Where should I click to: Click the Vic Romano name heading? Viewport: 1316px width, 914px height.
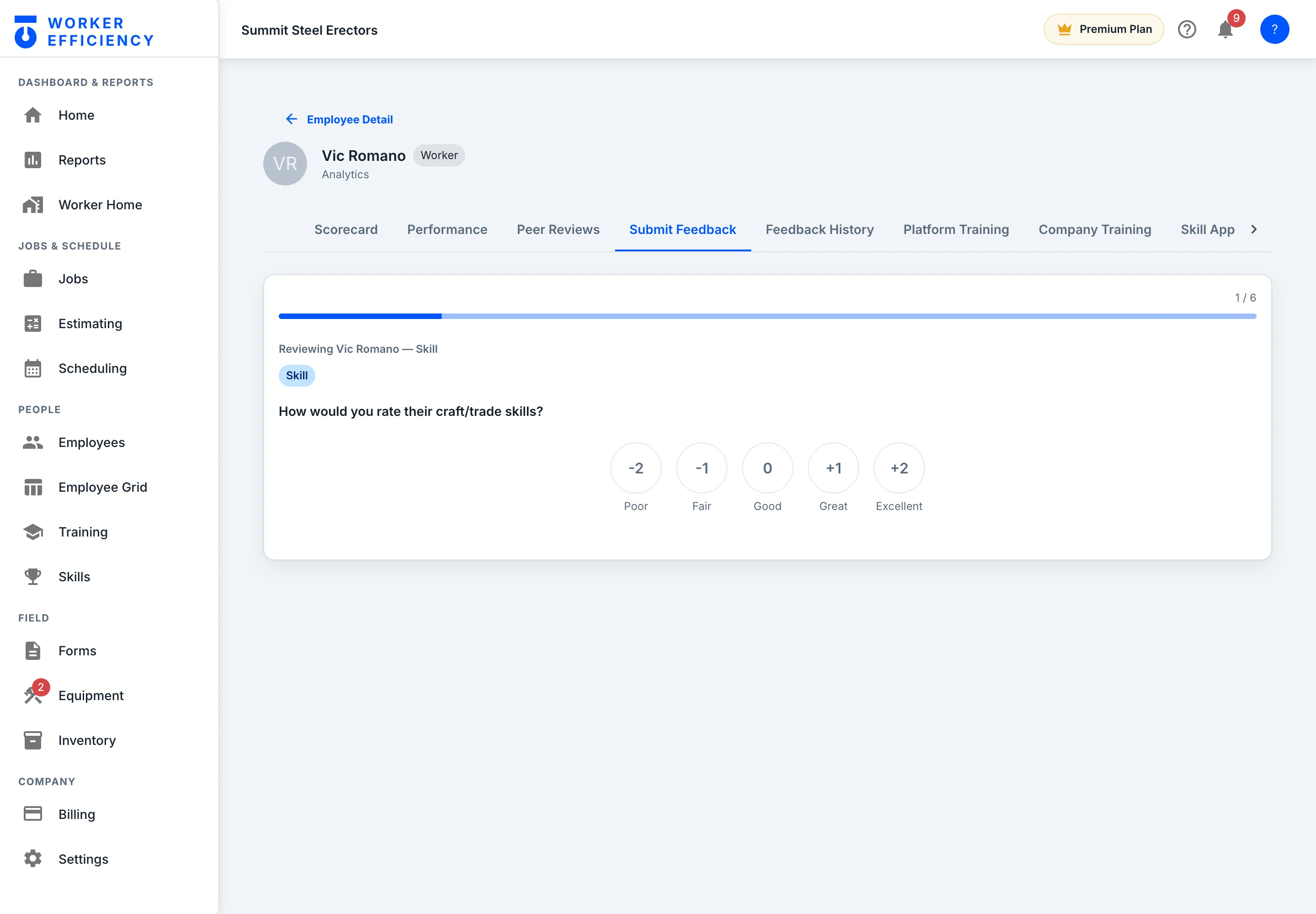pos(364,156)
